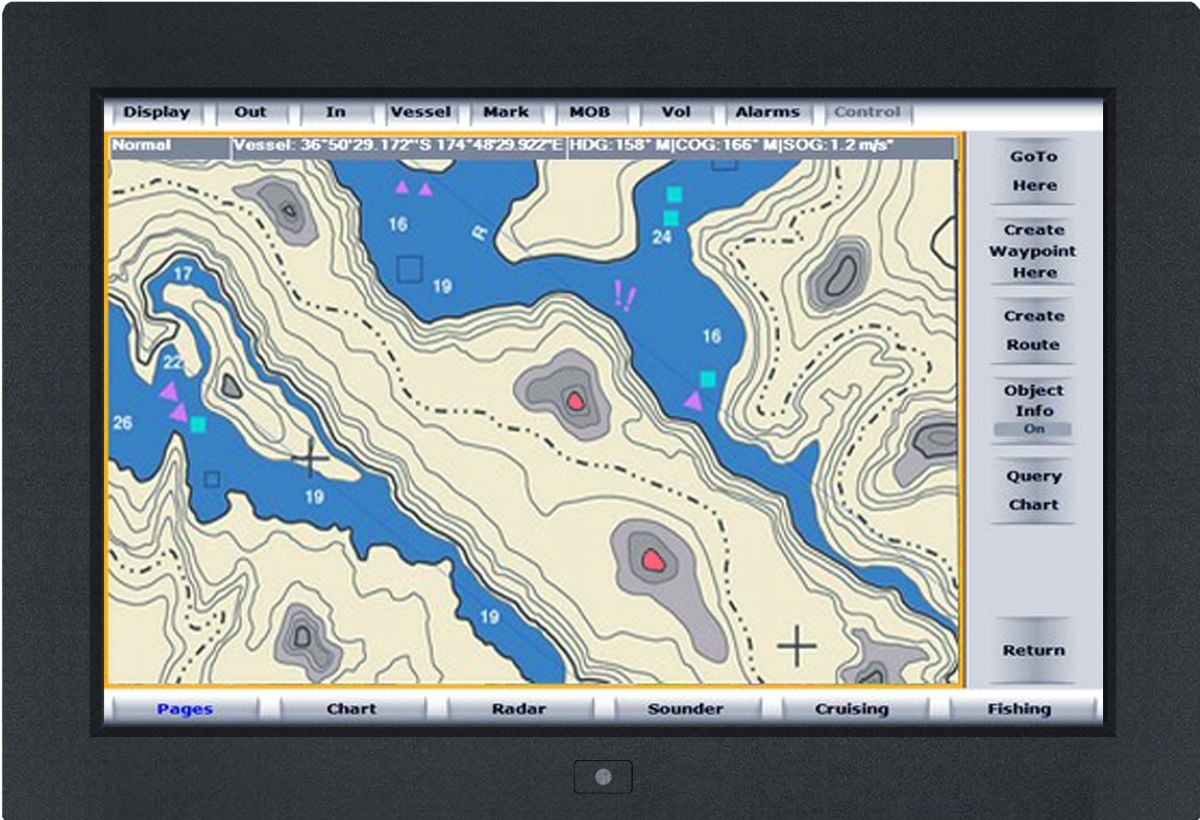Switch to the Chart tab
Screen dimensions: 1200x820
(x=352, y=709)
